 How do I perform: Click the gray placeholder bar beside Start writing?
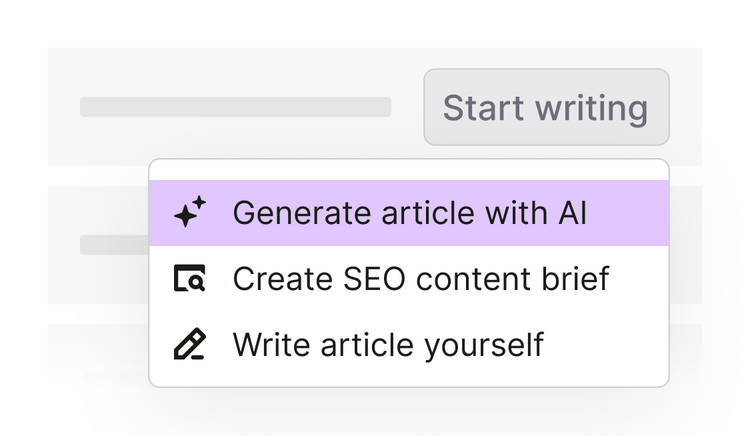(x=236, y=107)
